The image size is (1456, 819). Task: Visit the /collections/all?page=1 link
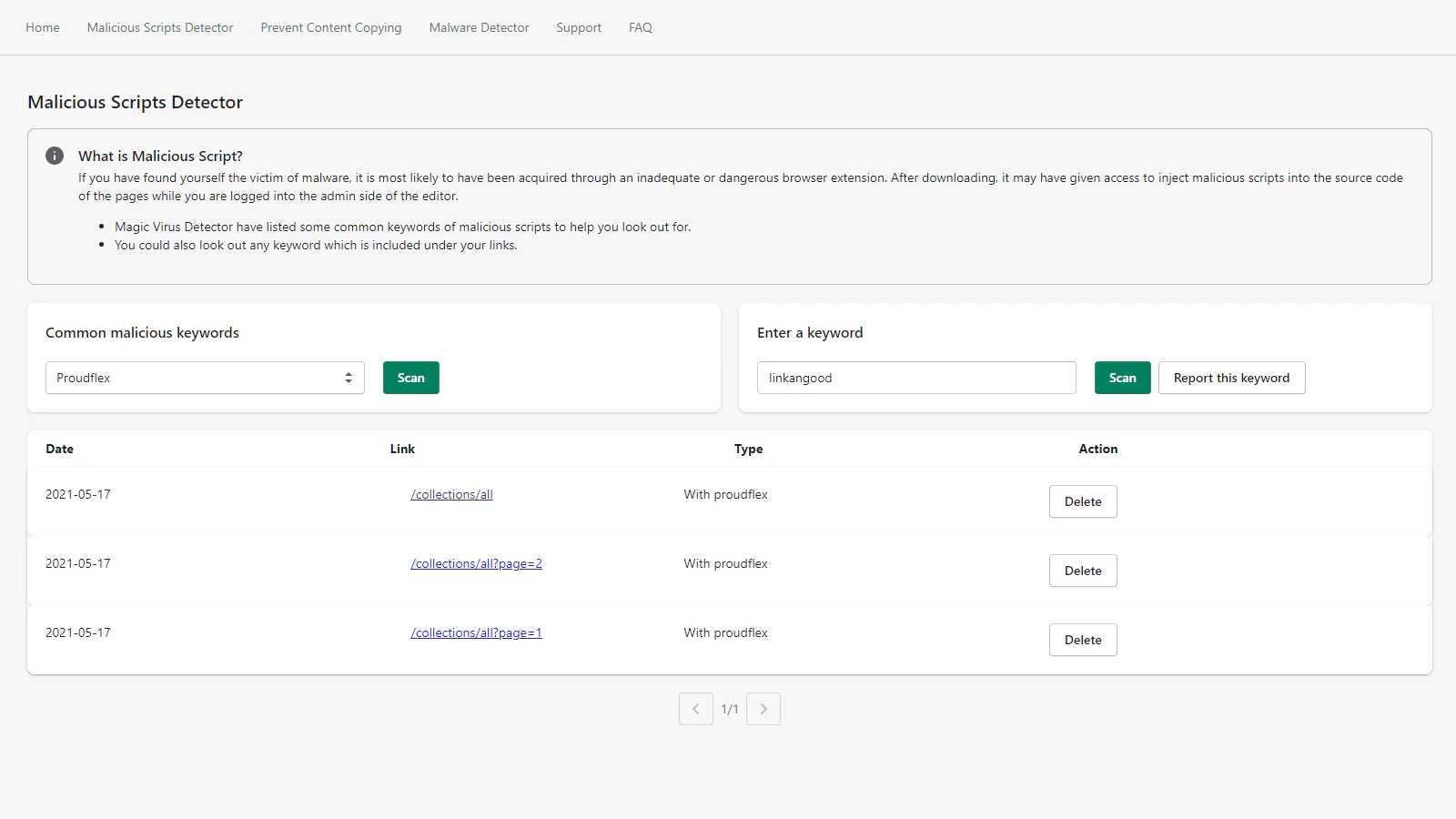476,632
